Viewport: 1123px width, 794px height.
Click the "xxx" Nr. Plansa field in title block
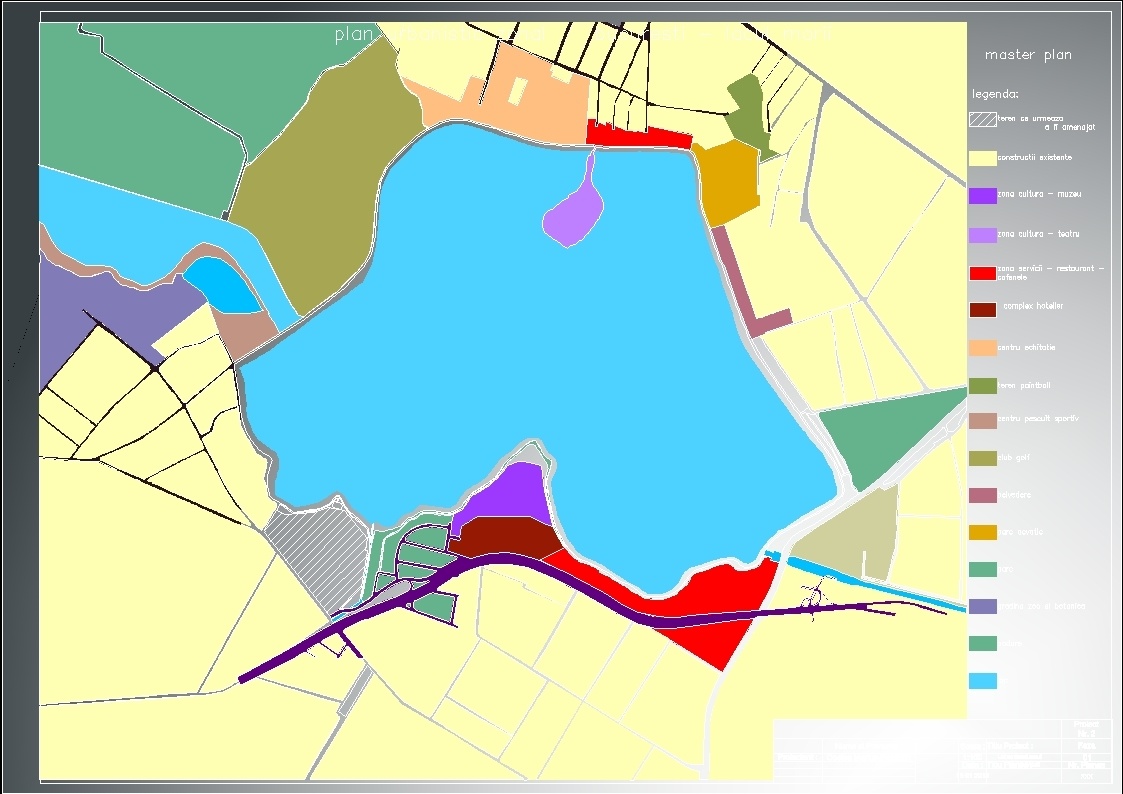click(1087, 776)
